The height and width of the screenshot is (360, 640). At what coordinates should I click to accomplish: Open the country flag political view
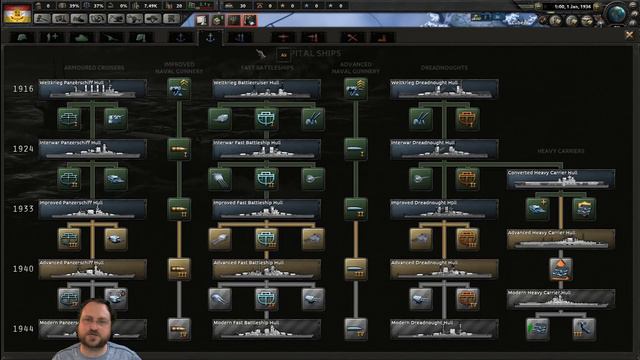[17, 14]
